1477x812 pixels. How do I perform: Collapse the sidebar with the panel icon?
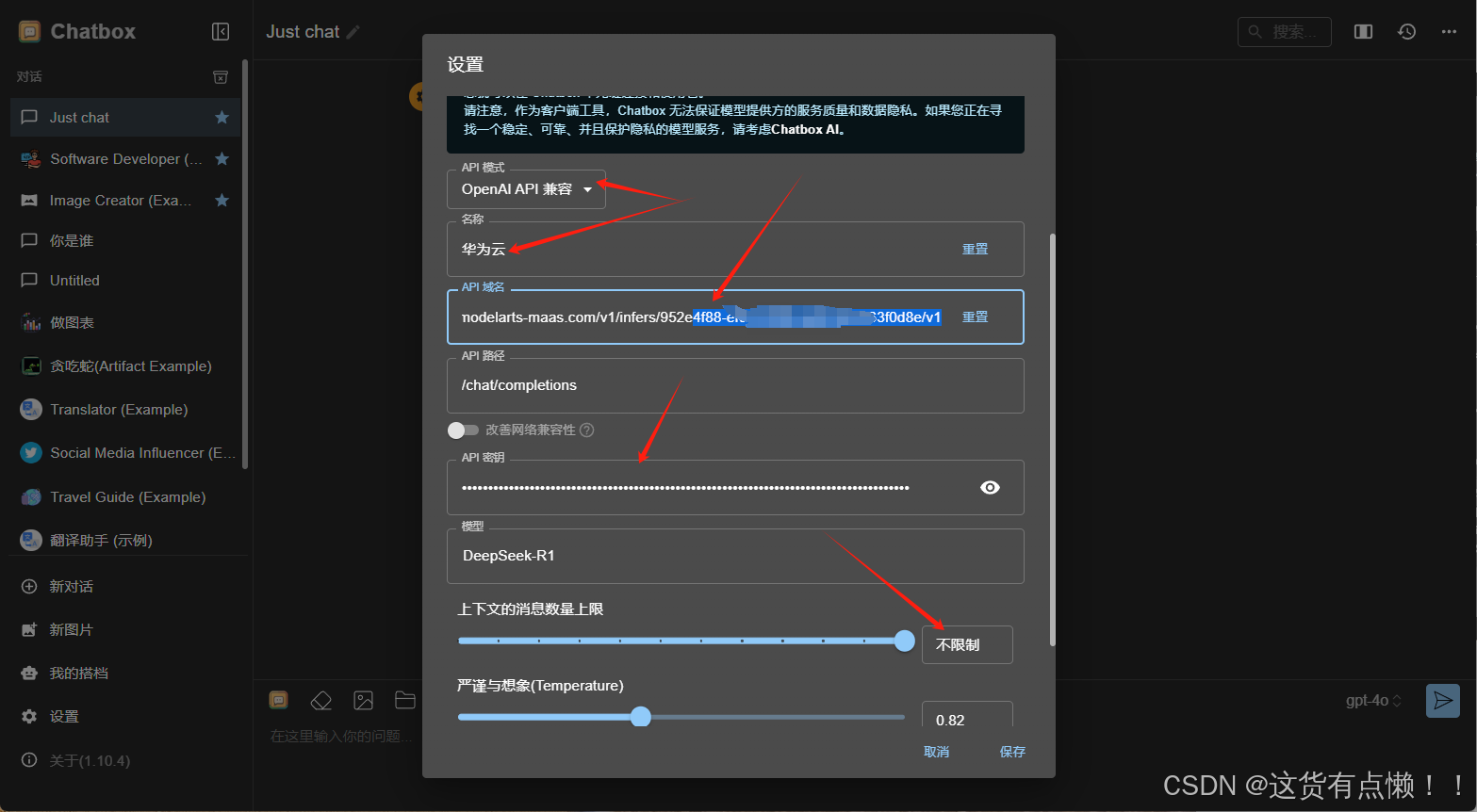(221, 32)
